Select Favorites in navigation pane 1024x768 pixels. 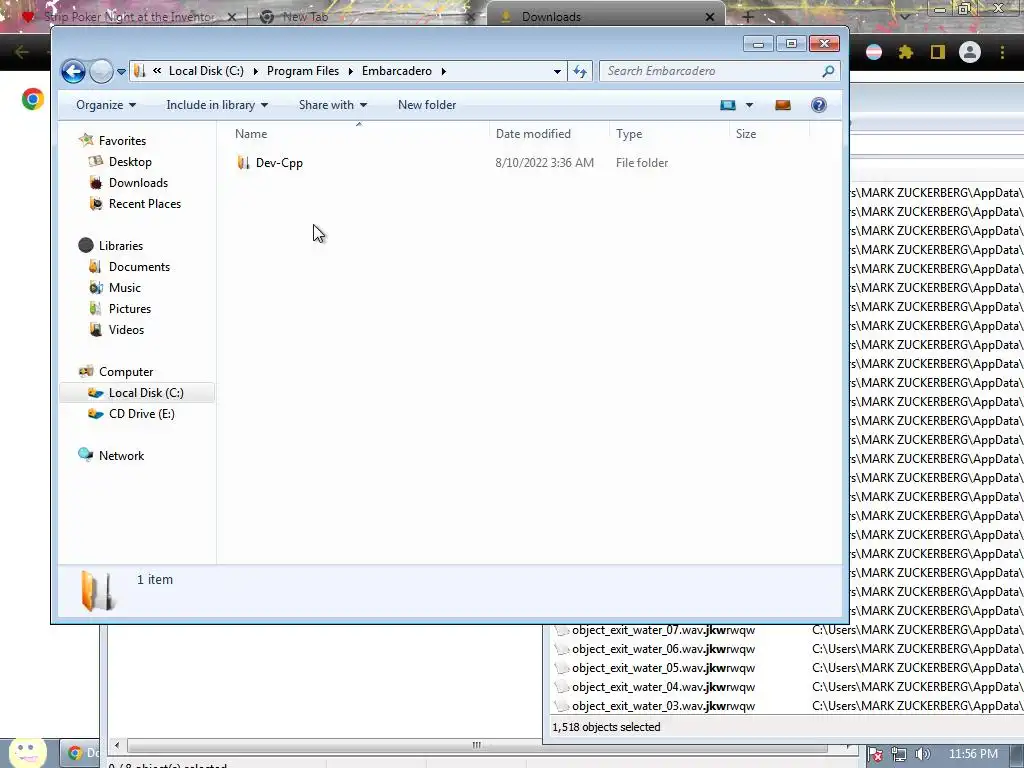tap(122, 141)
